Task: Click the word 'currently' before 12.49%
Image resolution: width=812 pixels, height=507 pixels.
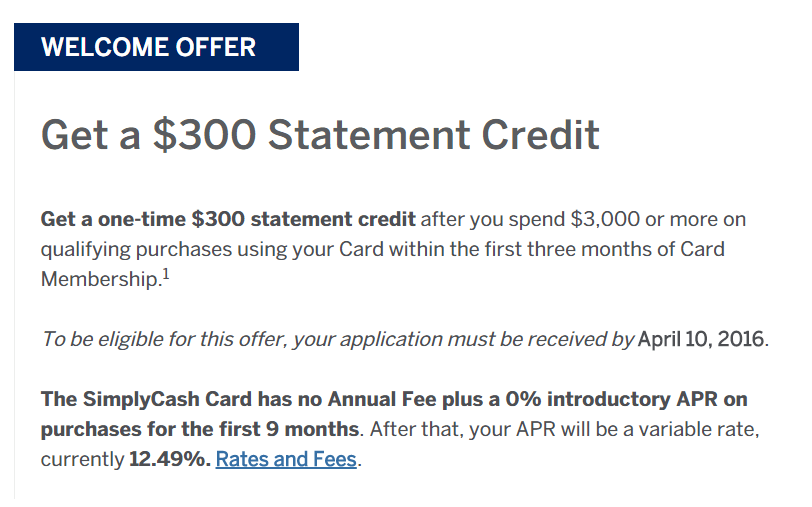Action: (x=82, y=460)
